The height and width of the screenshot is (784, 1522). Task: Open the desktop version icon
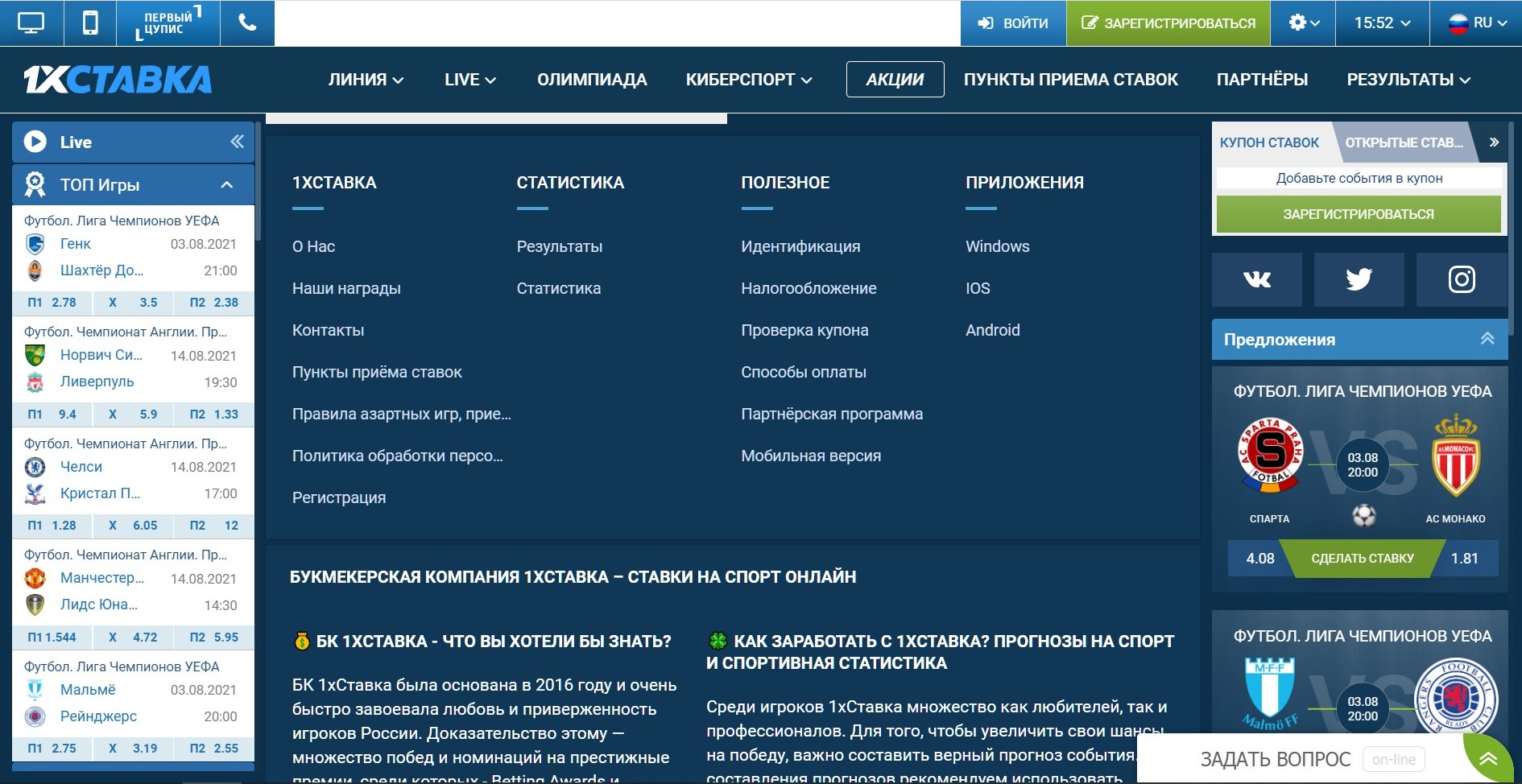(31, 23)
